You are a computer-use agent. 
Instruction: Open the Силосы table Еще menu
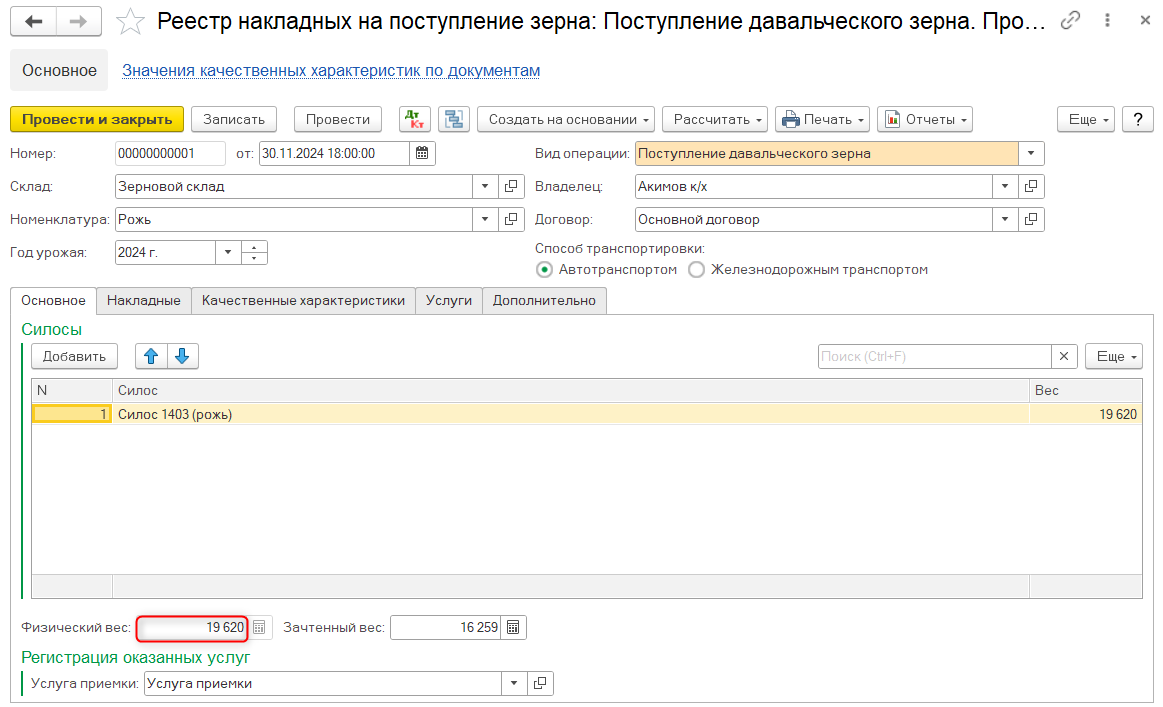1114,356
